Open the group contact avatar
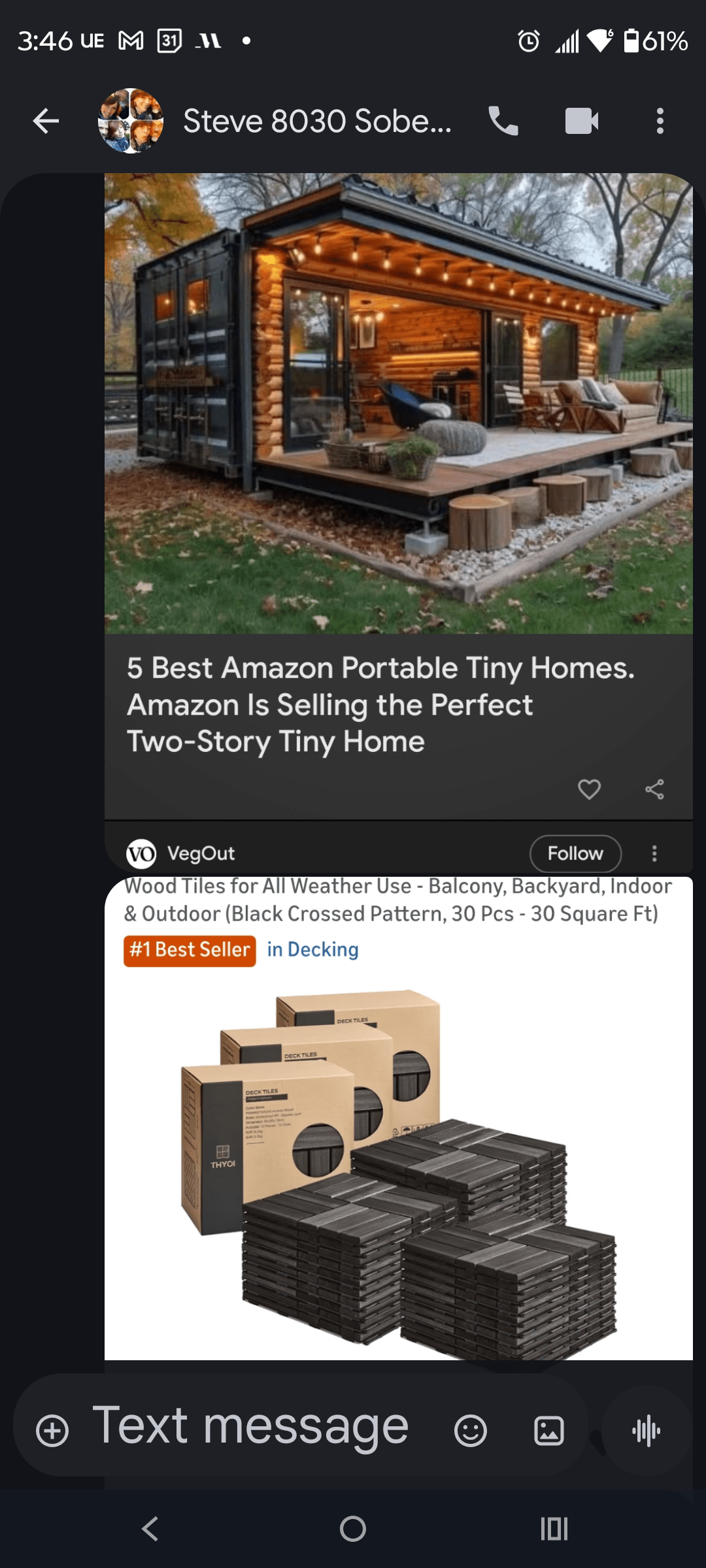Viewport: 706px width, 1568px height. click(131, 121)
